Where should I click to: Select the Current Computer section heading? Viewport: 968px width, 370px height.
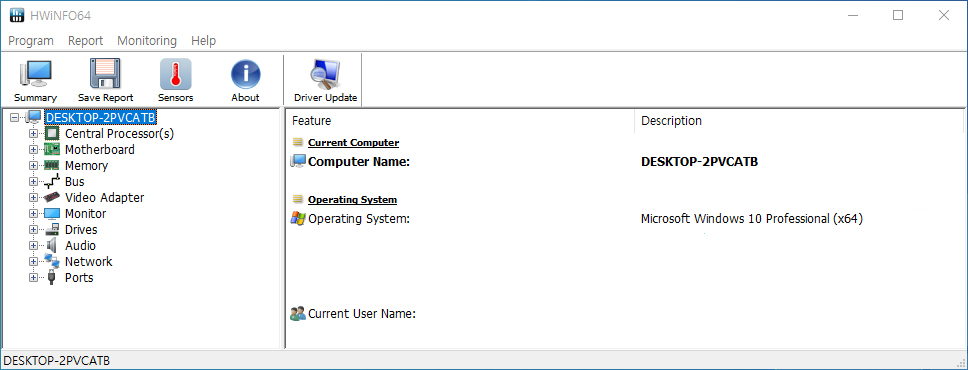pos(354,143)
